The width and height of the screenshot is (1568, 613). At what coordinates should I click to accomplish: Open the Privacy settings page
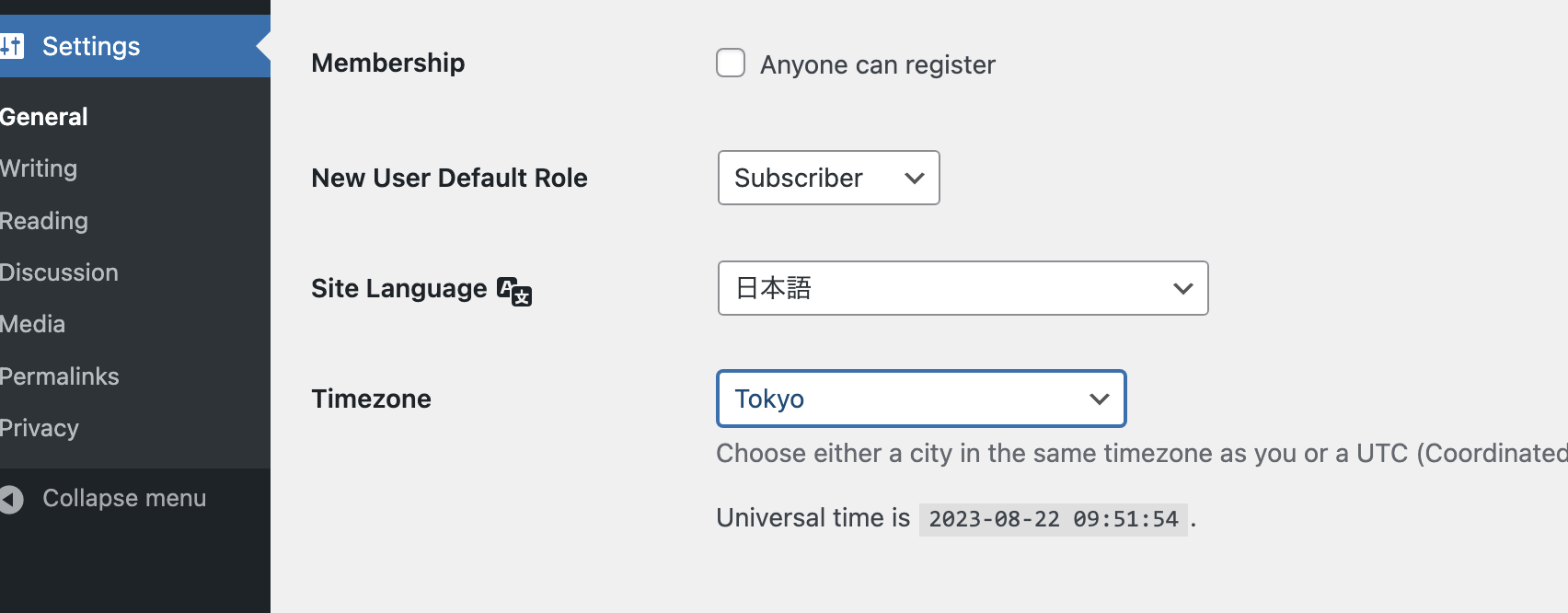(39, 427)
